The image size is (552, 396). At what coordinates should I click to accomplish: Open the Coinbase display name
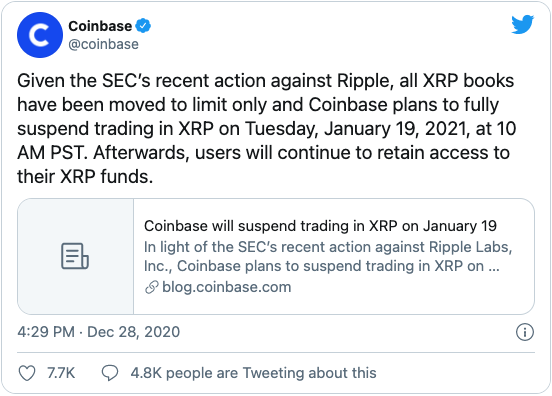coord(100,26)
